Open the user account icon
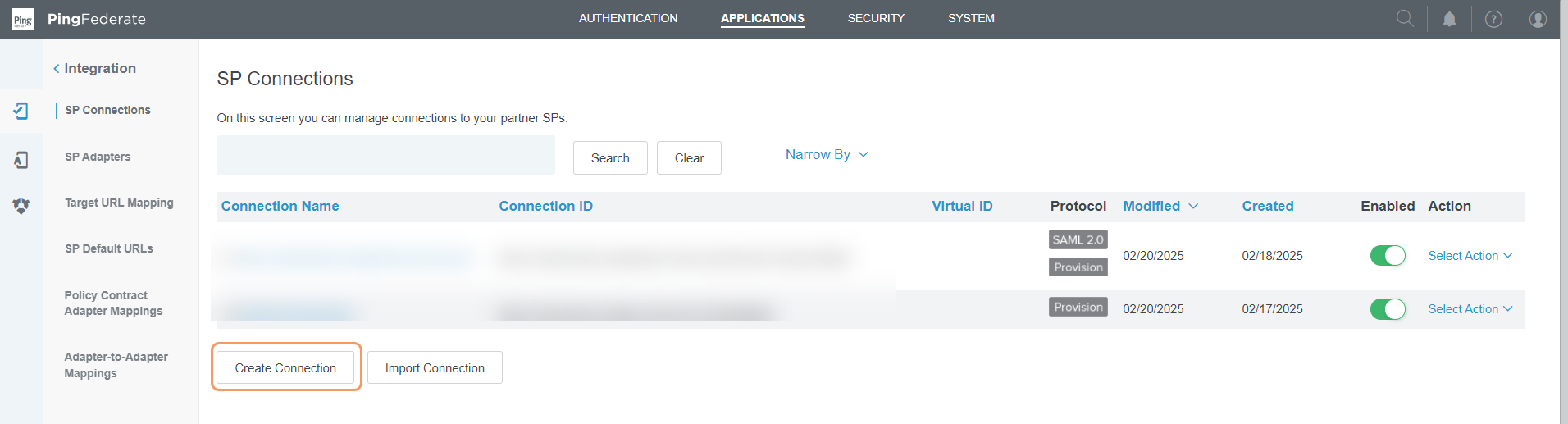 click(x=1538, y=19)
